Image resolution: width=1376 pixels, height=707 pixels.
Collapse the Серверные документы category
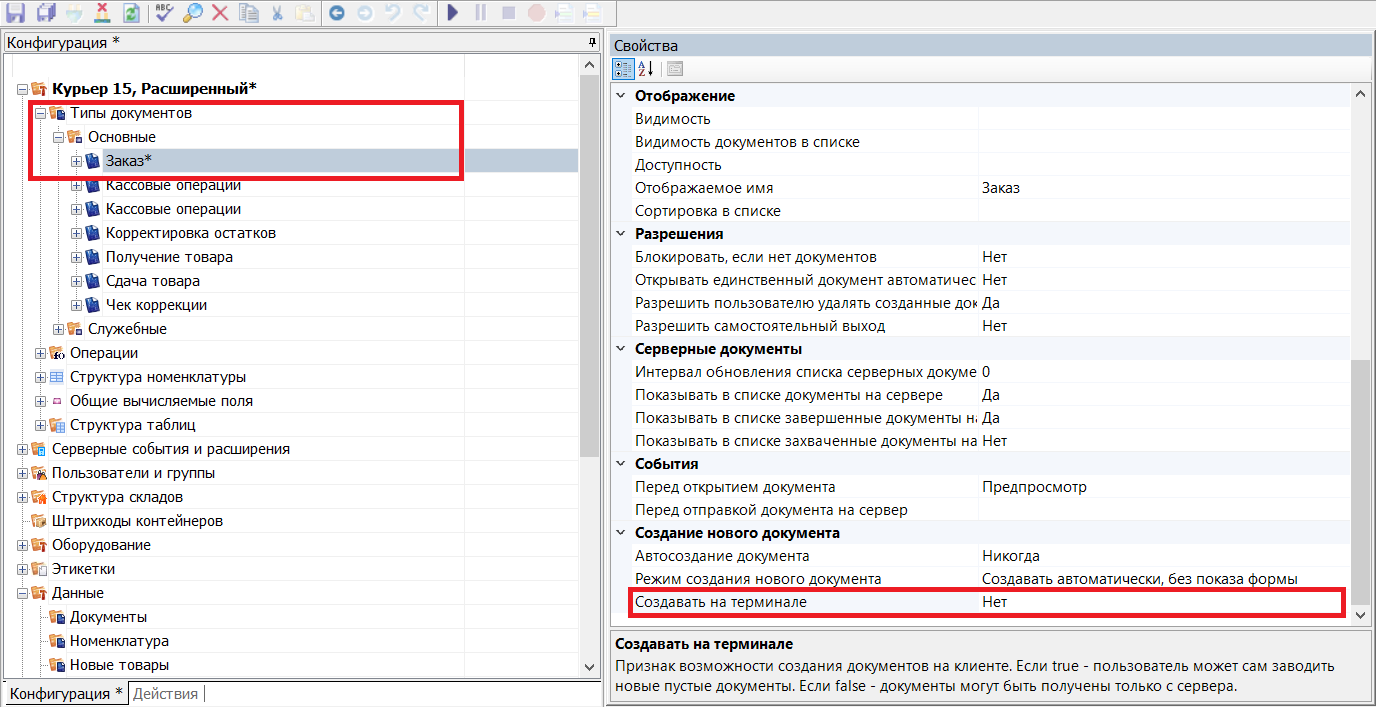click(x=621, y=349)
